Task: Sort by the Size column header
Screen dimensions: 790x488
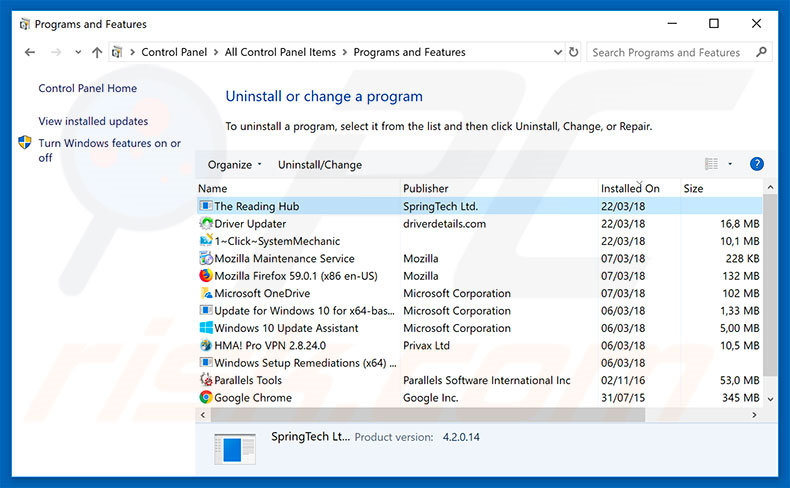Action: click(x=721, y=188)
